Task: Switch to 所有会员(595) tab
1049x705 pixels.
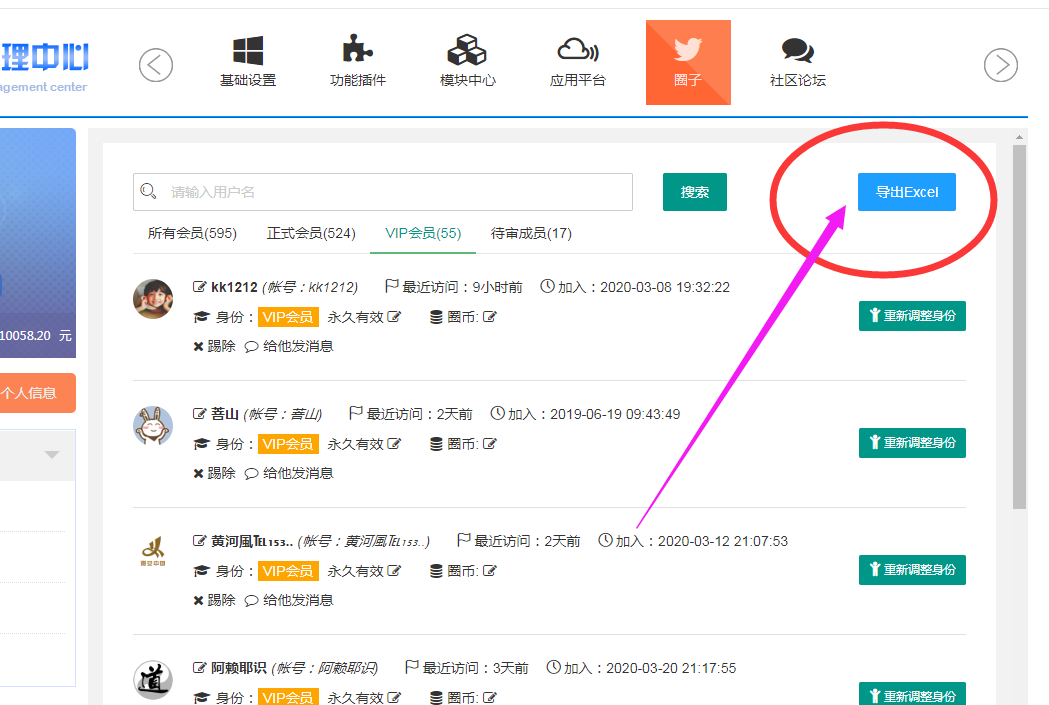Action: pyautogui.click(x=192, y=234)
